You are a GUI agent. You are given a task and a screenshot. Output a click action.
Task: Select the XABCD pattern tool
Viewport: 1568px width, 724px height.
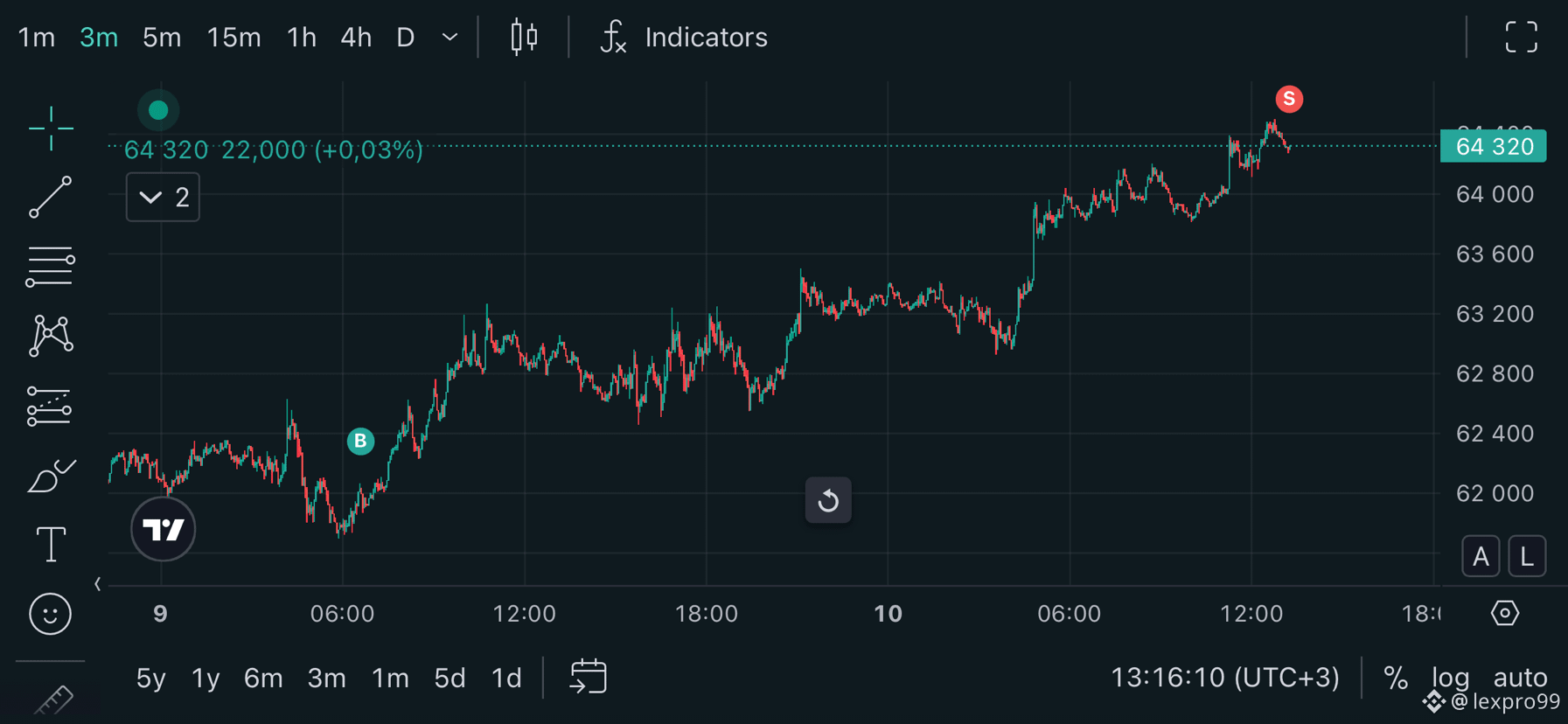51,336
